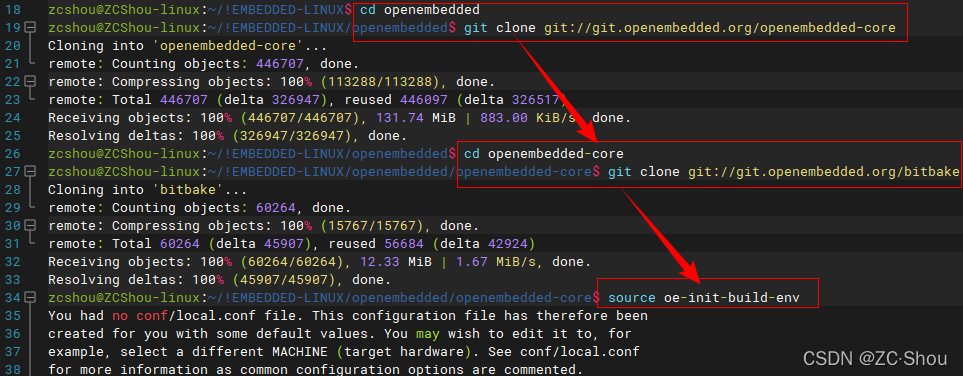Click the command "source oe-init-build-env"
963x376 pixels.
coord(704,298)
